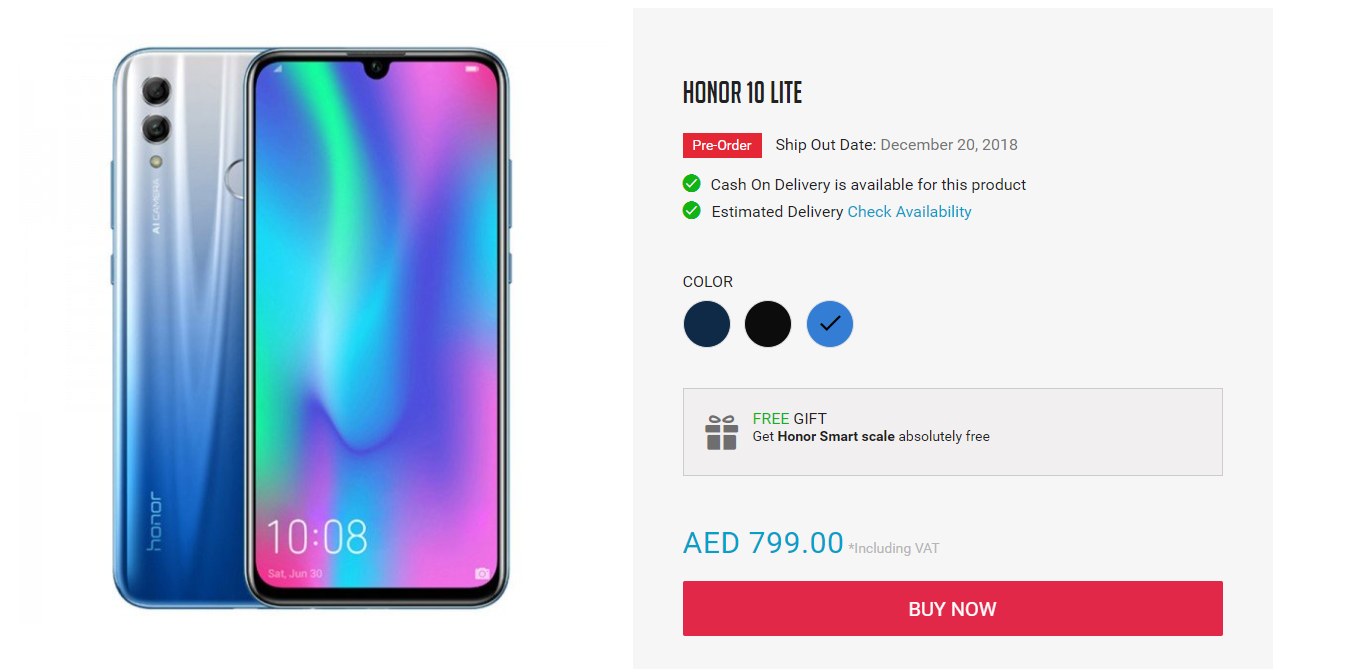Click the checkmark inside the blue swatch
1357x669 pixels.
click(830, 324)
